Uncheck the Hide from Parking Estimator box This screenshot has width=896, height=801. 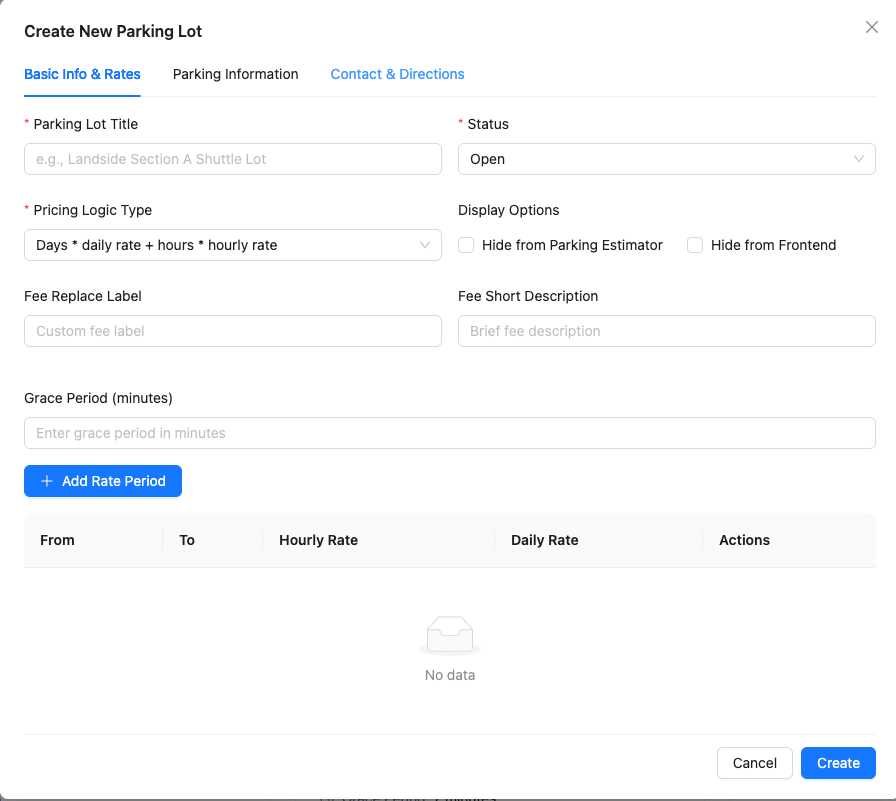point(466,245)
